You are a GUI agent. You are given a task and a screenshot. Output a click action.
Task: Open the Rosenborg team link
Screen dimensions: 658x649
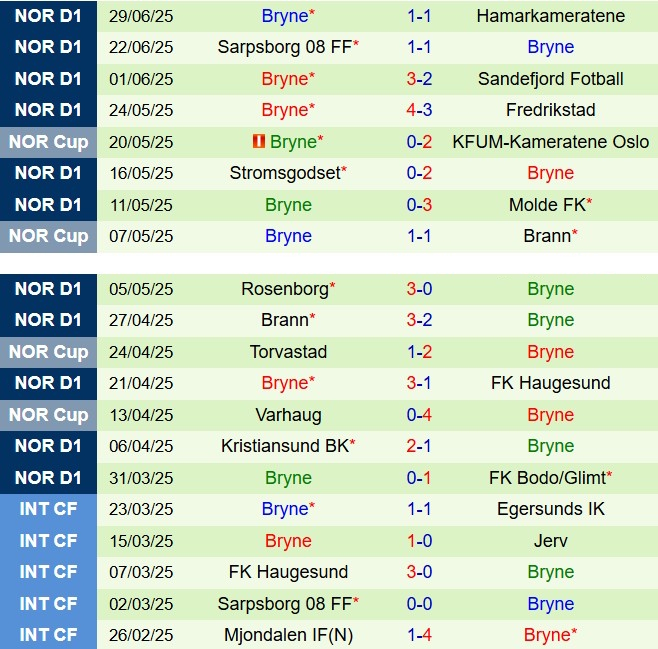click(285, 289)
